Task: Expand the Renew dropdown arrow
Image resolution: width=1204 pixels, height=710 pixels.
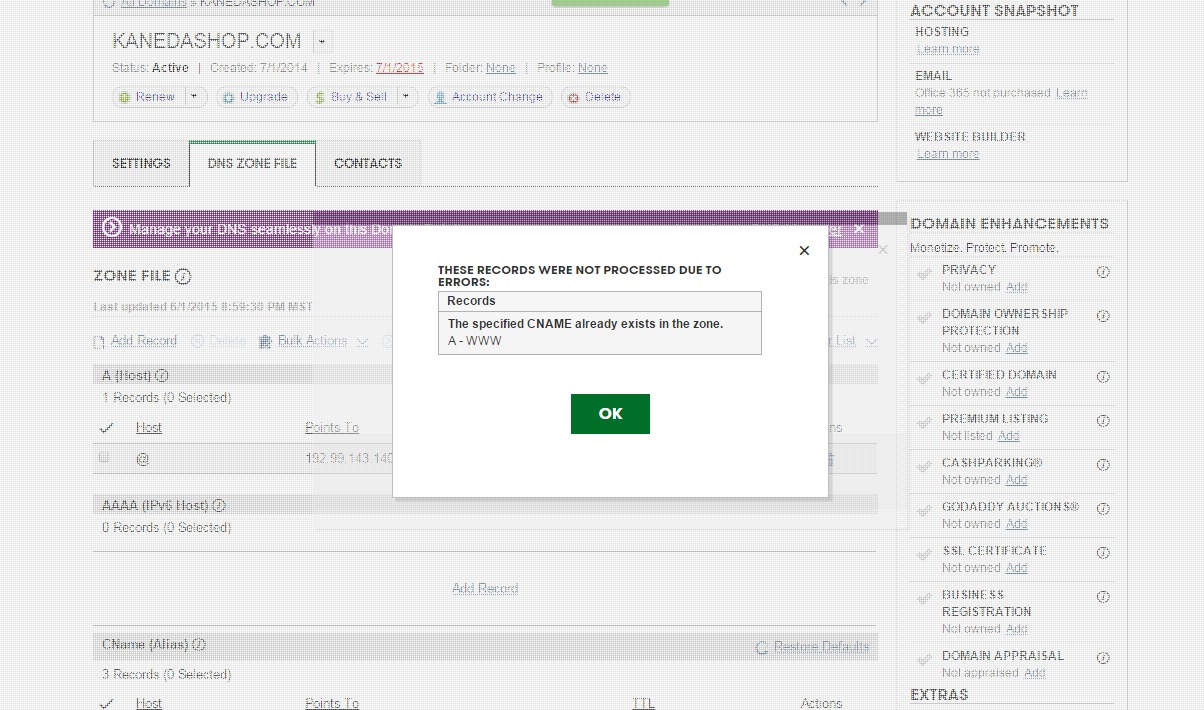Action: click(x=195, y=97)
